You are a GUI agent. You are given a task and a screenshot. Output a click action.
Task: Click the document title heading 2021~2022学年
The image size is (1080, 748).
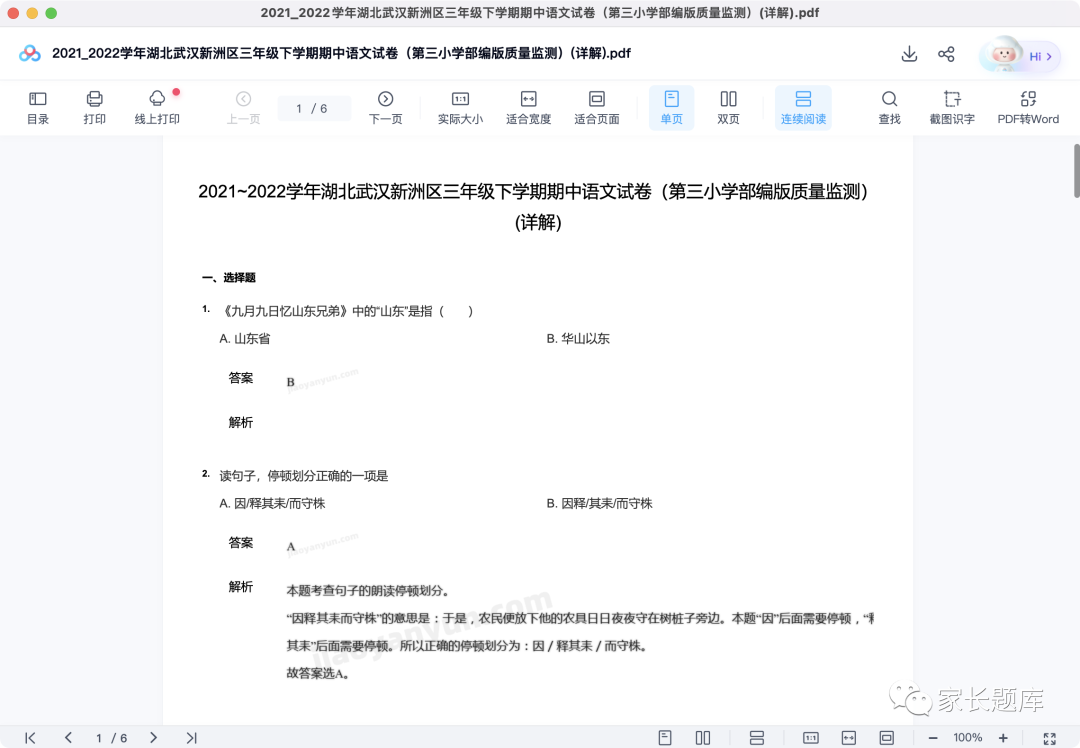pos(538,206)
